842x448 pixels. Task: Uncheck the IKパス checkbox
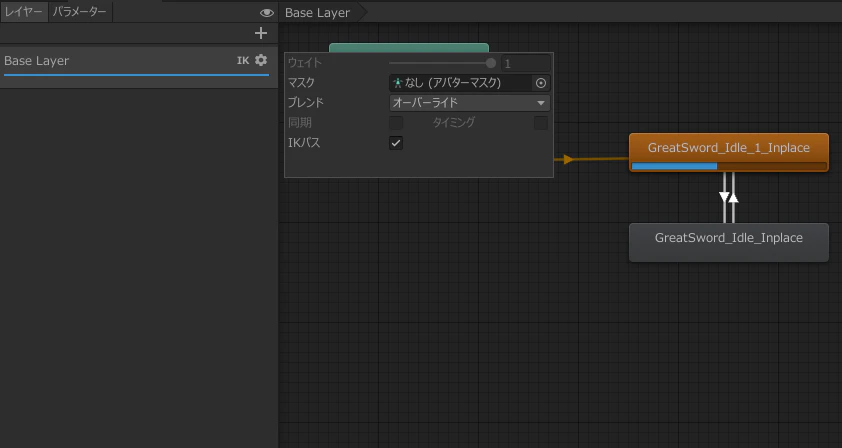point(396,143)
